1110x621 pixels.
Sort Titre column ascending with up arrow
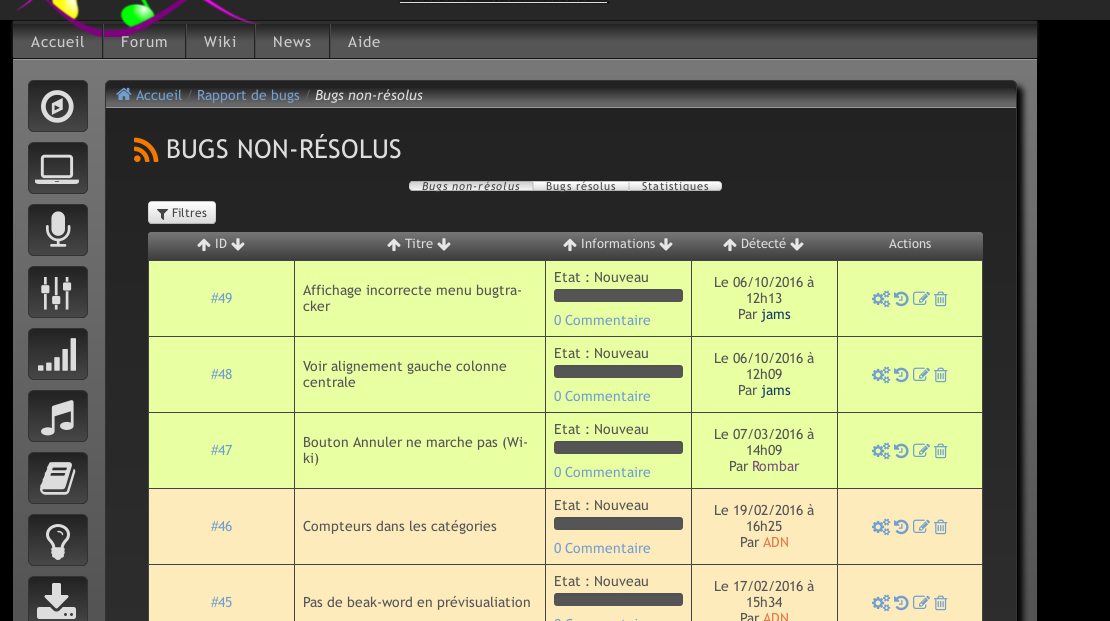394,245
